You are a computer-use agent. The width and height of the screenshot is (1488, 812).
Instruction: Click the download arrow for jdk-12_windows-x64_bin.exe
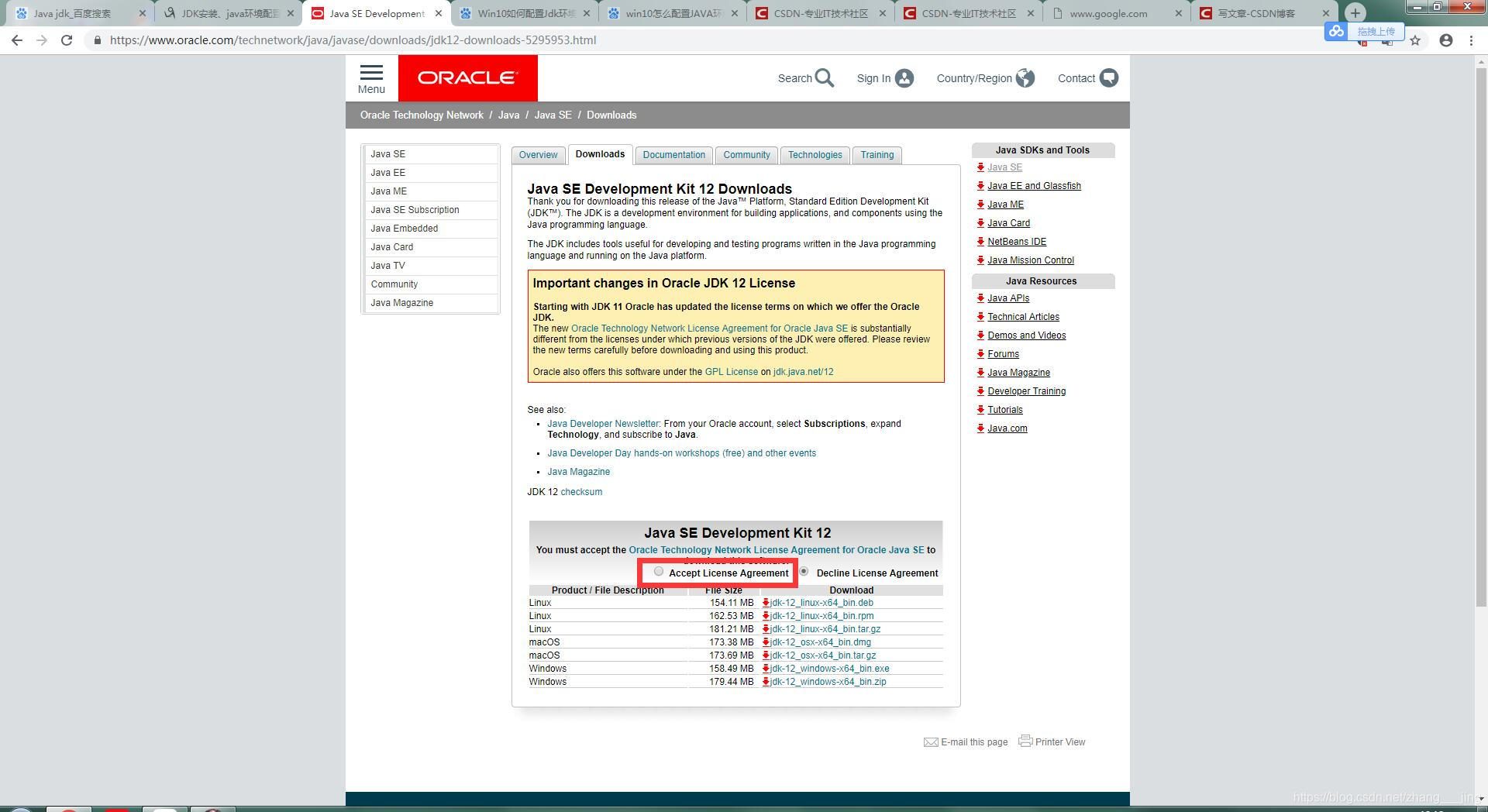tap(766, 669)
